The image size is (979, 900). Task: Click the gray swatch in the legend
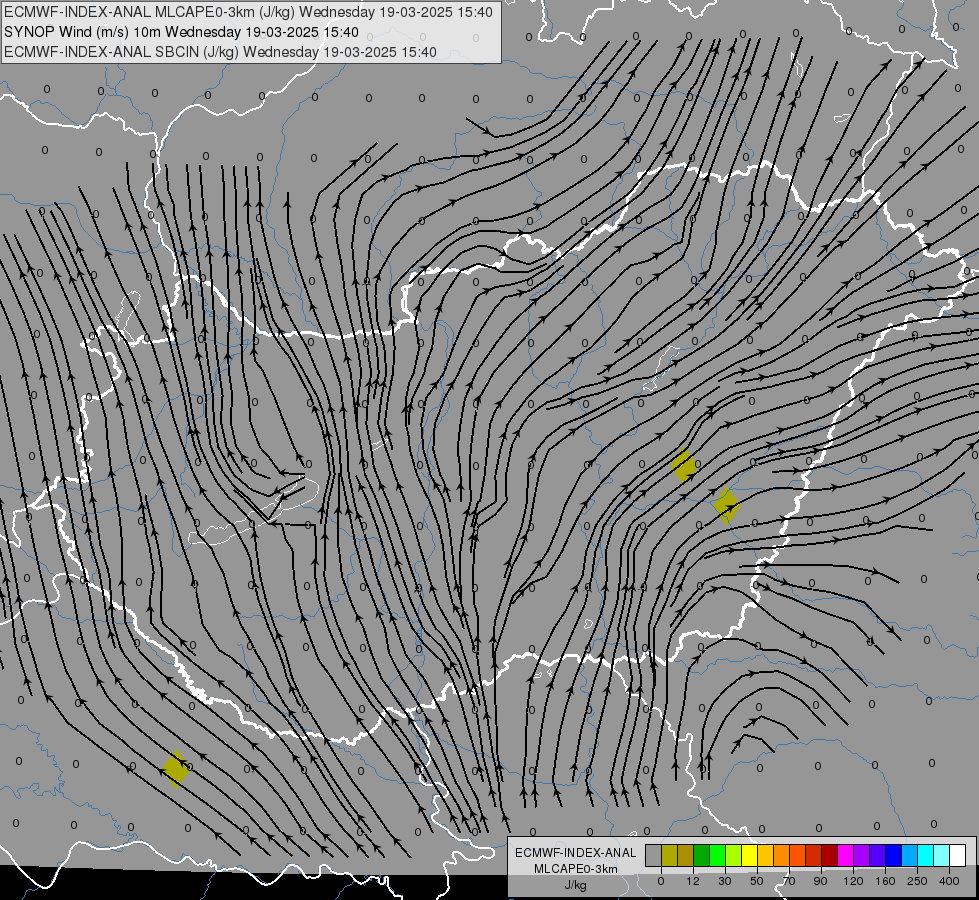[x=654, y=855]
